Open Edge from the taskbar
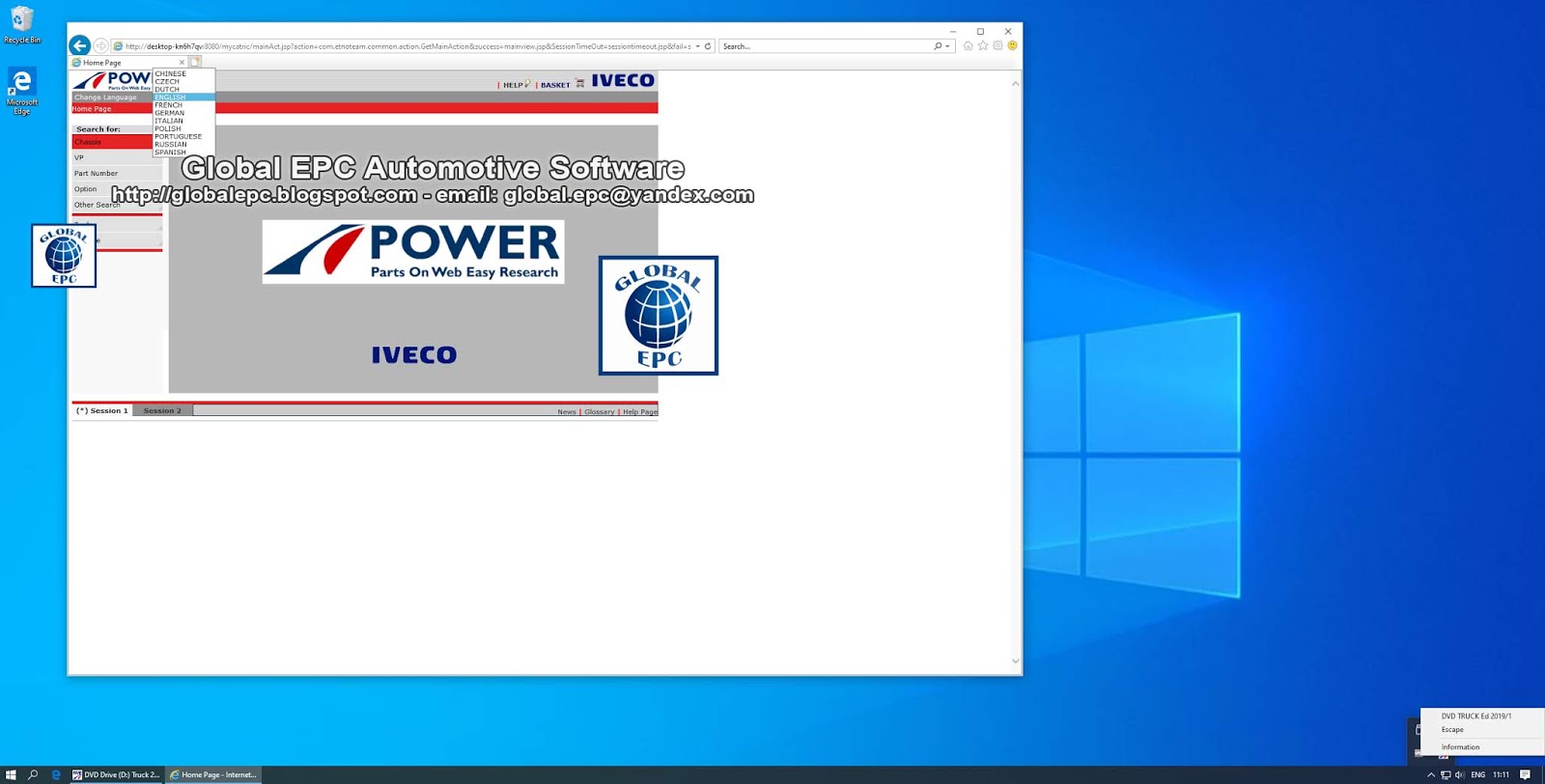The image size is (1545, 784). click(56, 774)
